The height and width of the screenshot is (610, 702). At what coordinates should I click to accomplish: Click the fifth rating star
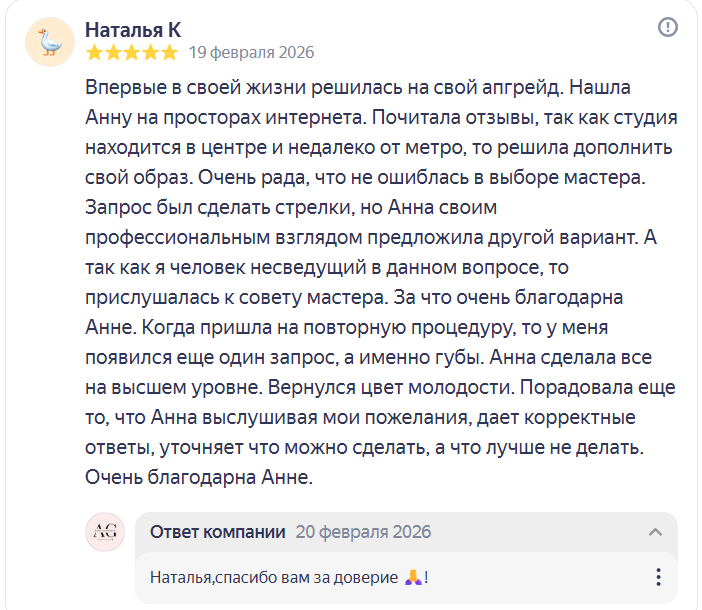click(170, 52)
